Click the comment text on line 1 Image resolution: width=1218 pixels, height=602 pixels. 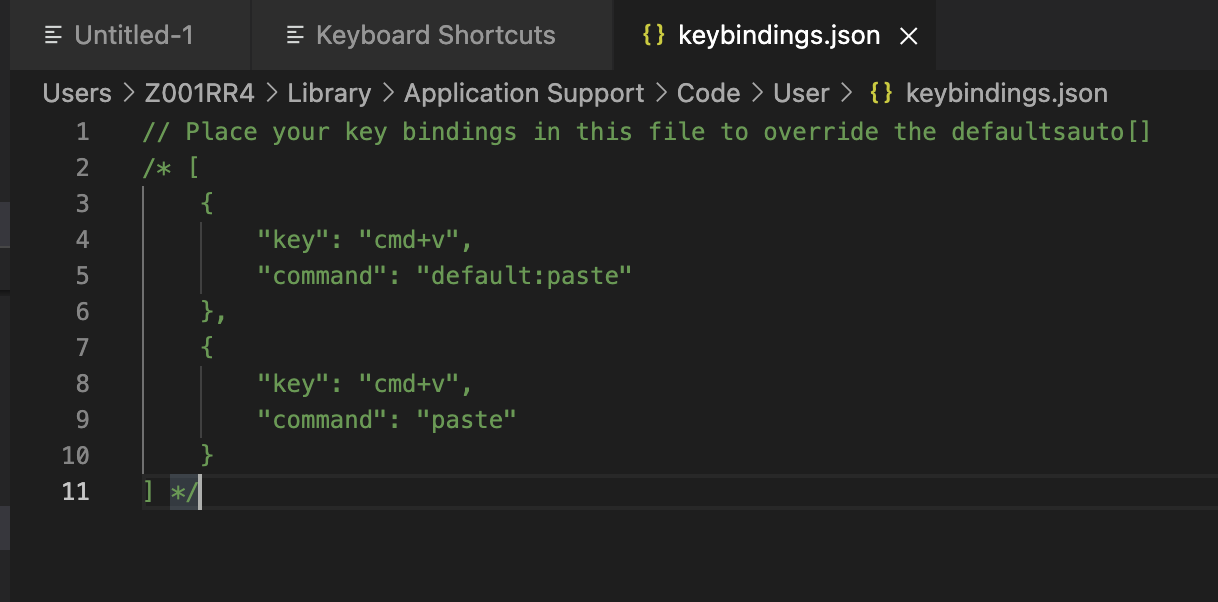tap(450, 131)
